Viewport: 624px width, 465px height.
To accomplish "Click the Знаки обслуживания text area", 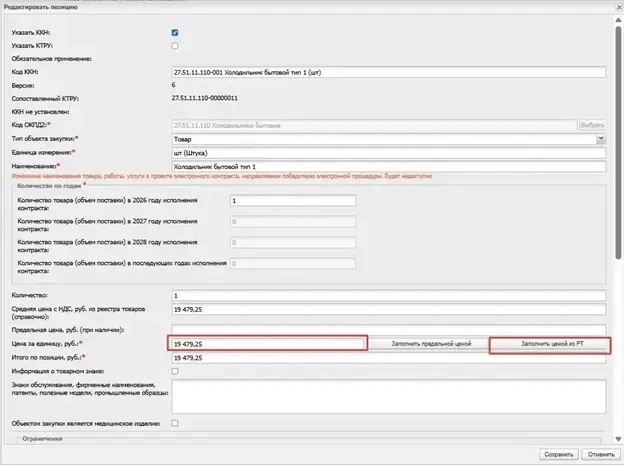I will 389,397.
